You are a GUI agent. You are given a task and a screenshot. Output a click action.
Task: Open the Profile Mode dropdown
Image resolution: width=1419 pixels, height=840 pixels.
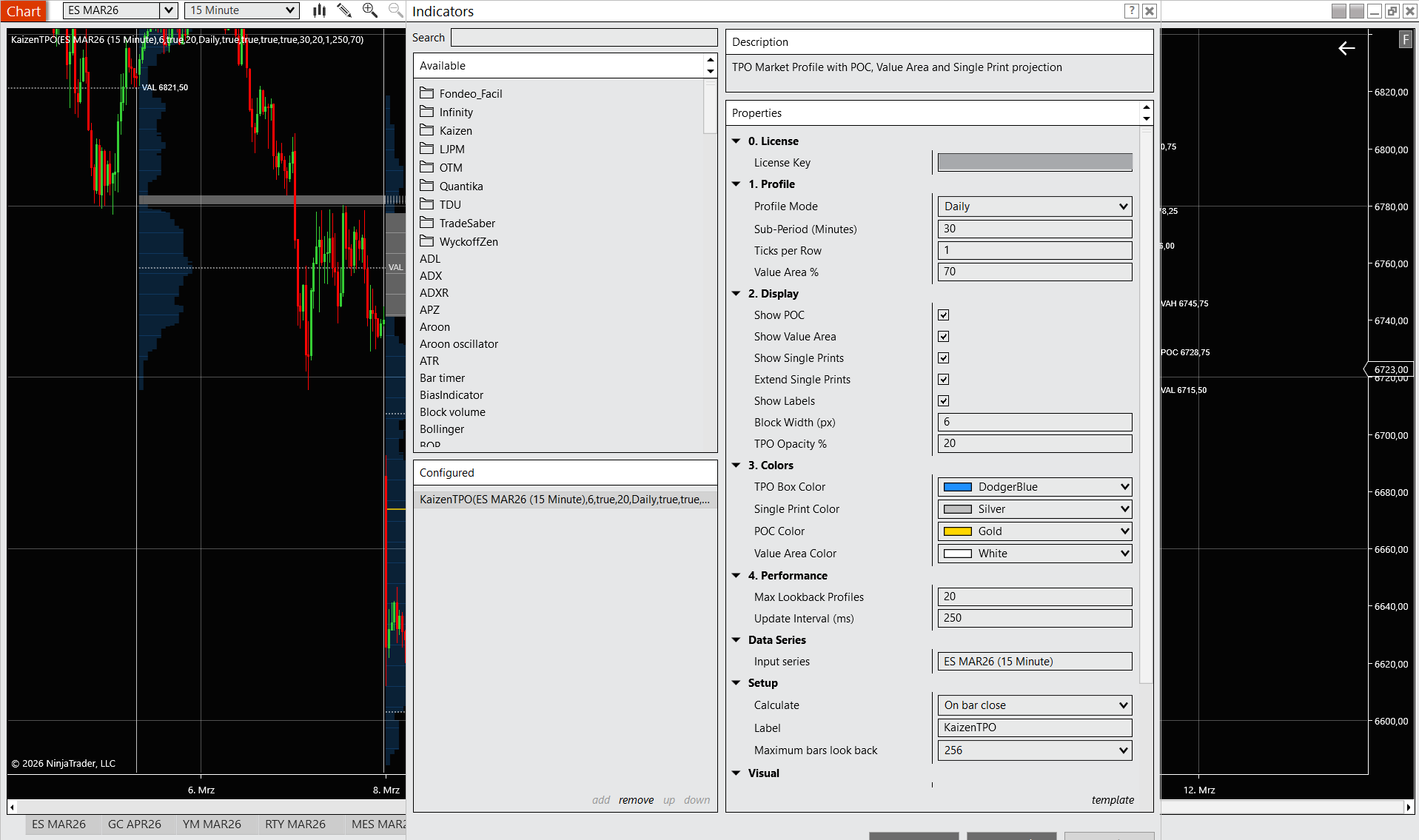click(1034, 206)
